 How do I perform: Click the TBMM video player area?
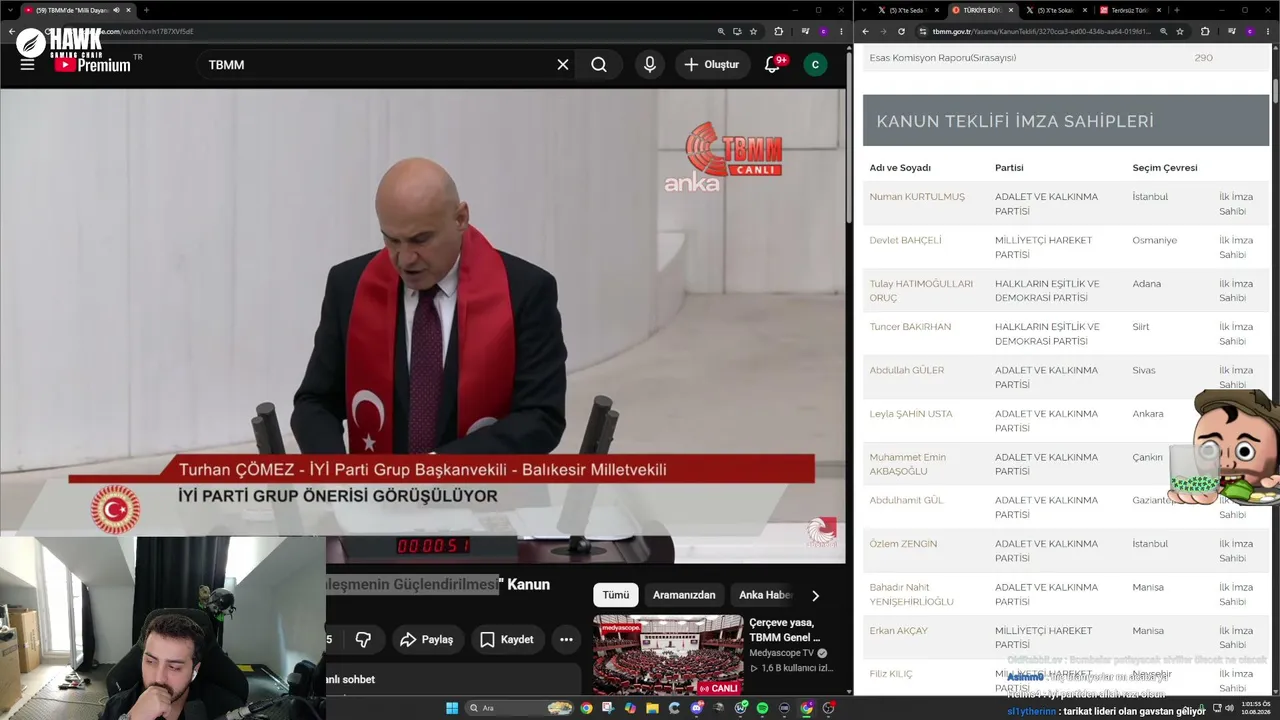point(423,325)
